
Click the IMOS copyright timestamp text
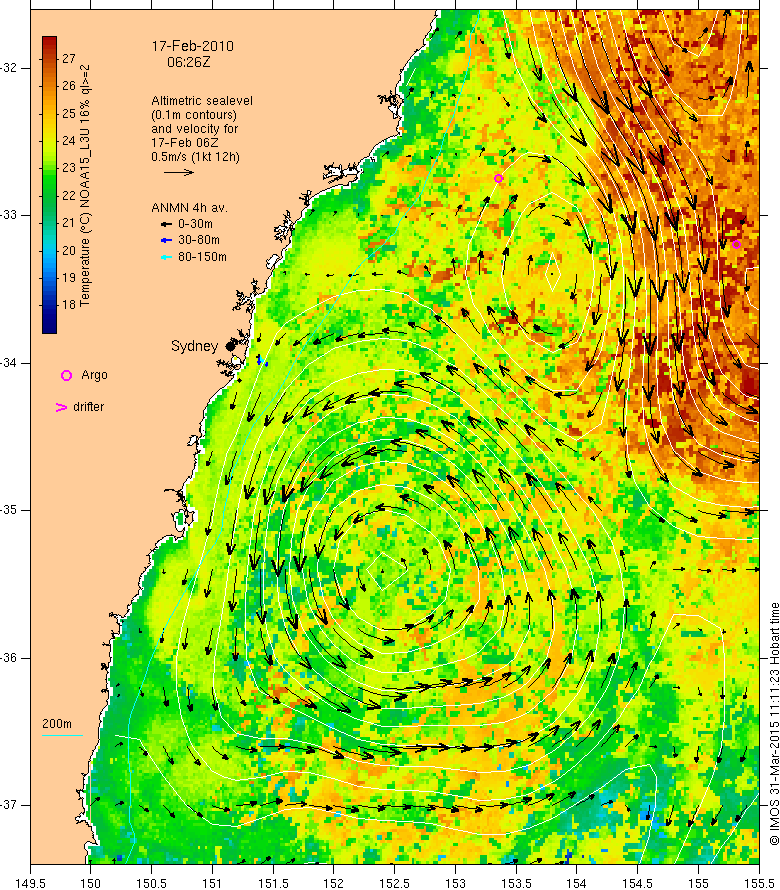774,724
